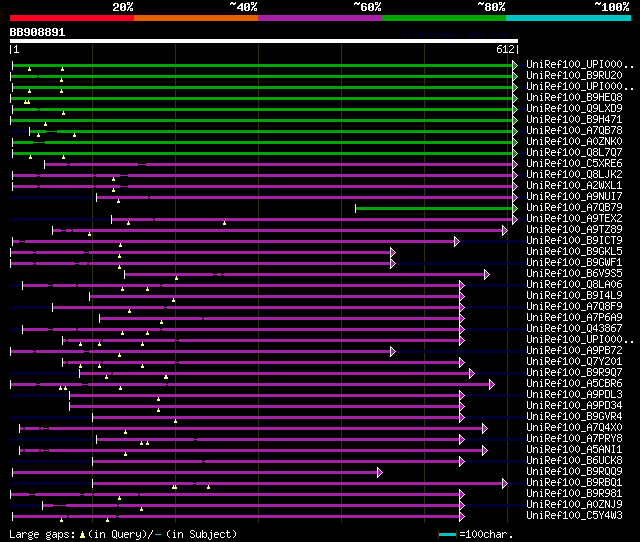Select the green alignment bar for B9H471
This screenshot has height=542, width=640.
[262, 120]
